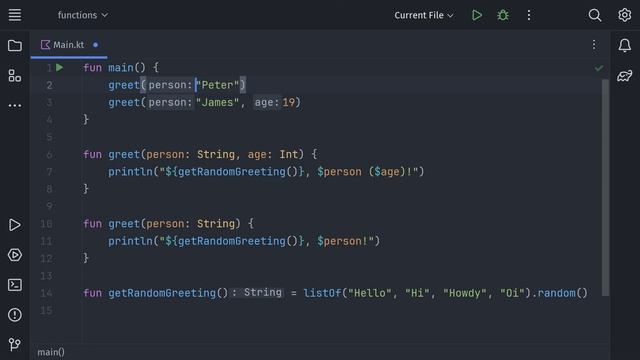The width and height of the screenshot is (640, 360).
Task: Start debugging with the bug icon
Action: pos(503,16)
